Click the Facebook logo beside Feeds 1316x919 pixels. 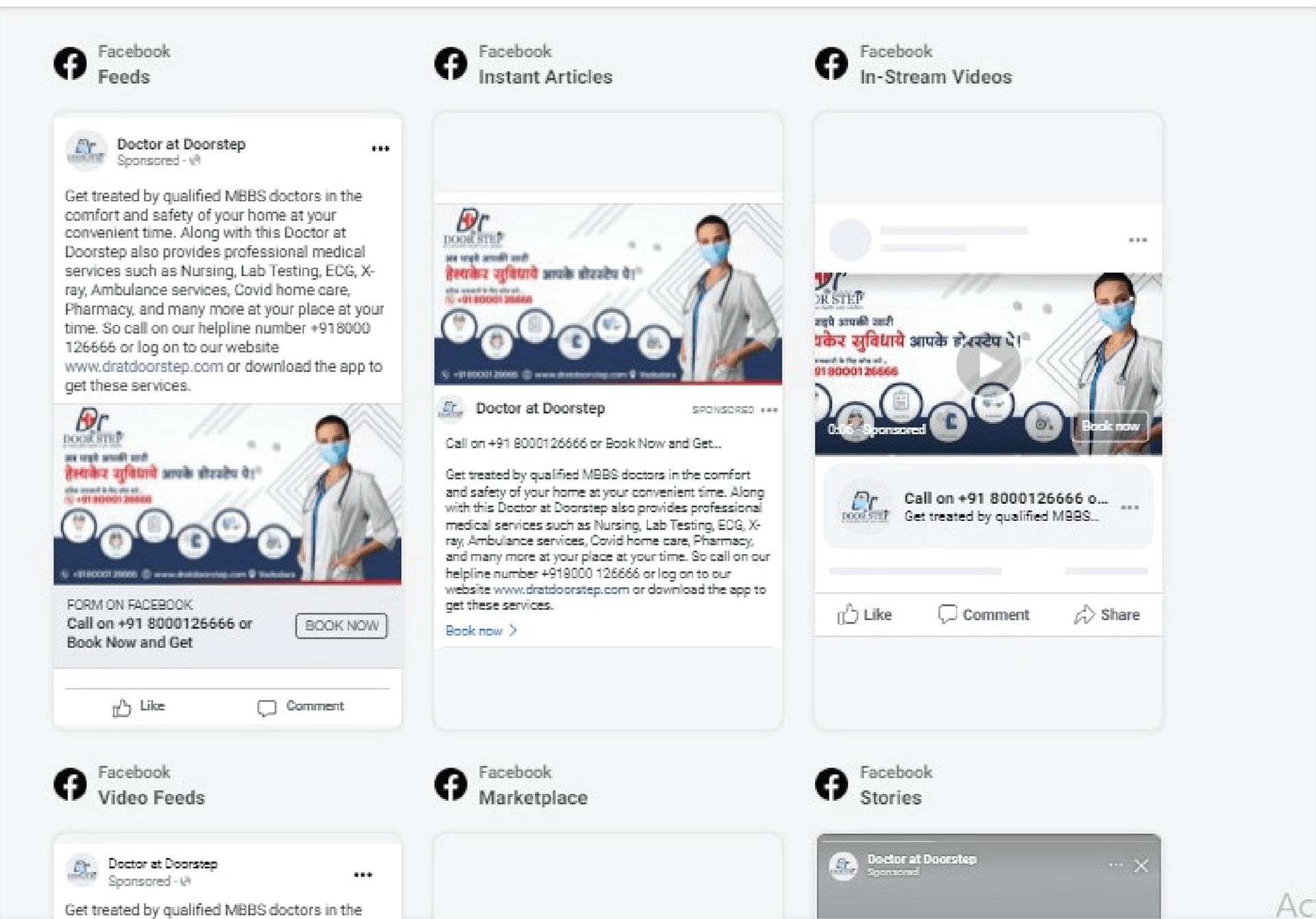coord(70,64)
